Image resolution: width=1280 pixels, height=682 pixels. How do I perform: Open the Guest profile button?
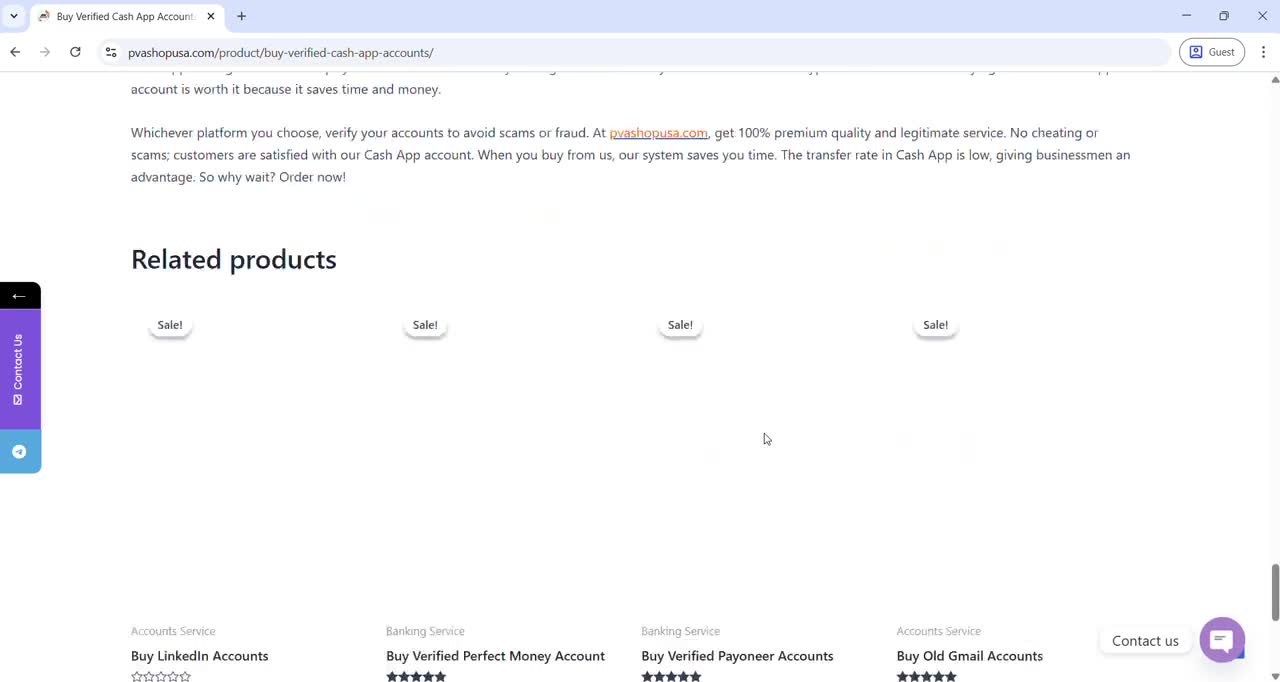1212,52
